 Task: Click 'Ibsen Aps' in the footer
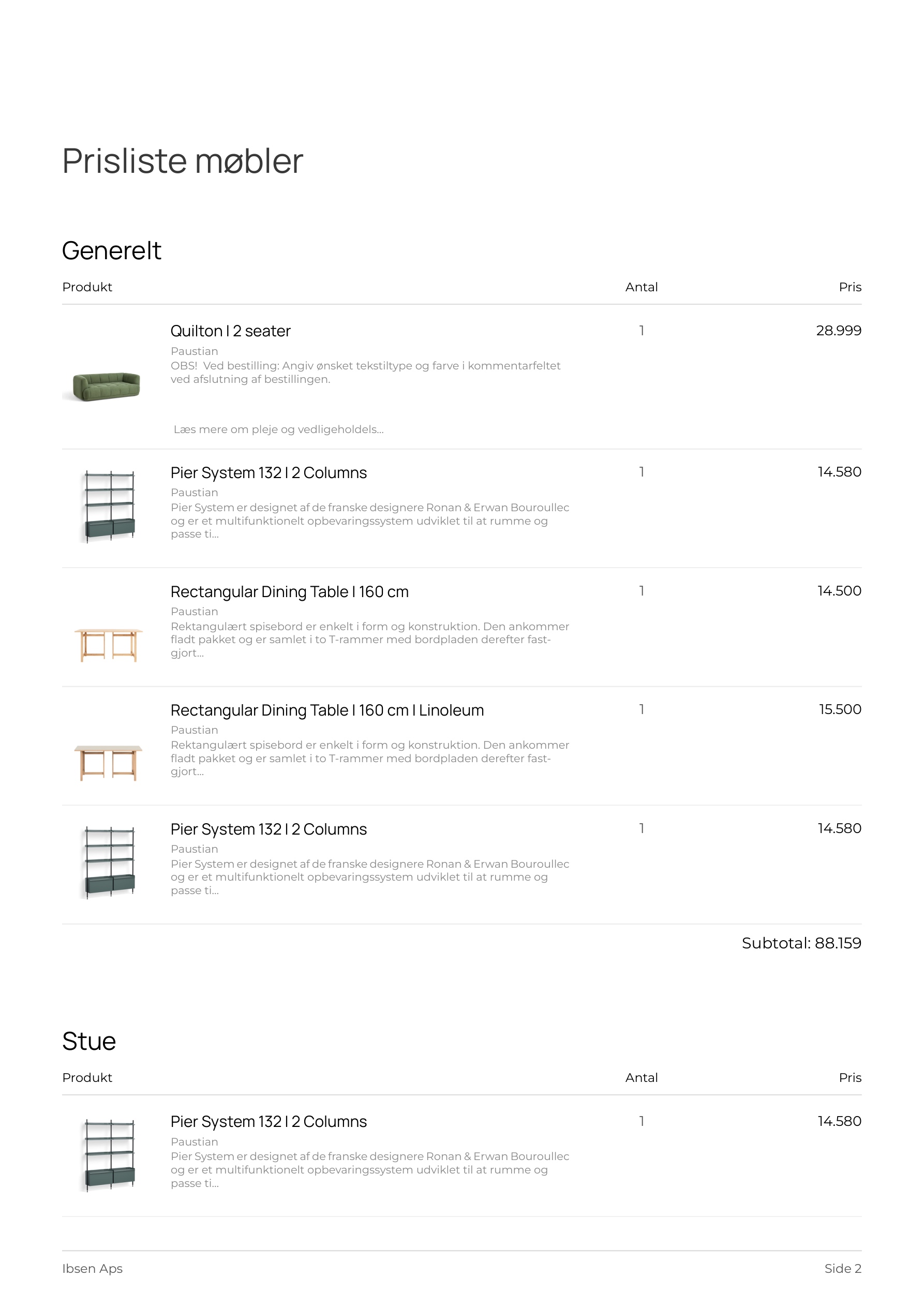92,1268
